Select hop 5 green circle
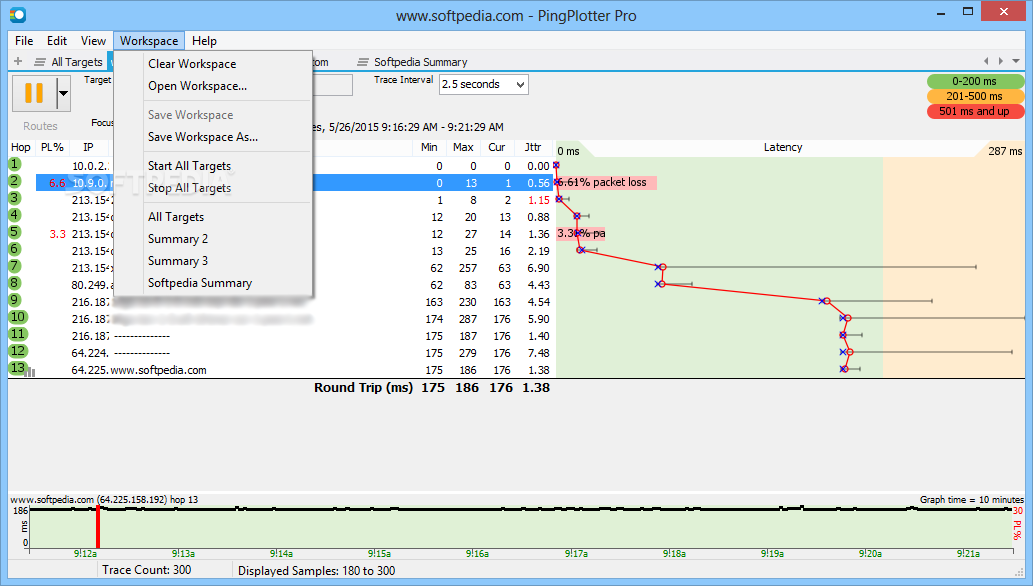 tap(15, 233)
